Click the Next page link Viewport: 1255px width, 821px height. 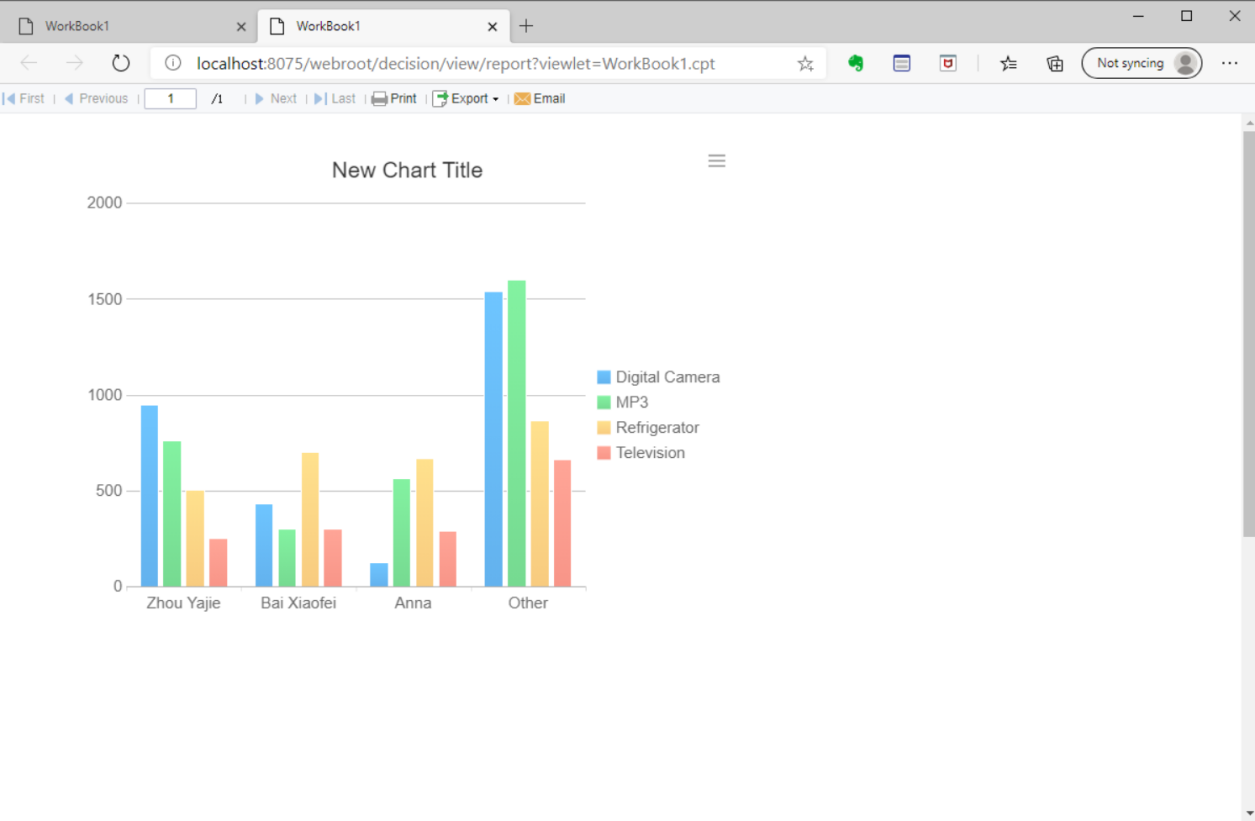[x=277, y=98]
